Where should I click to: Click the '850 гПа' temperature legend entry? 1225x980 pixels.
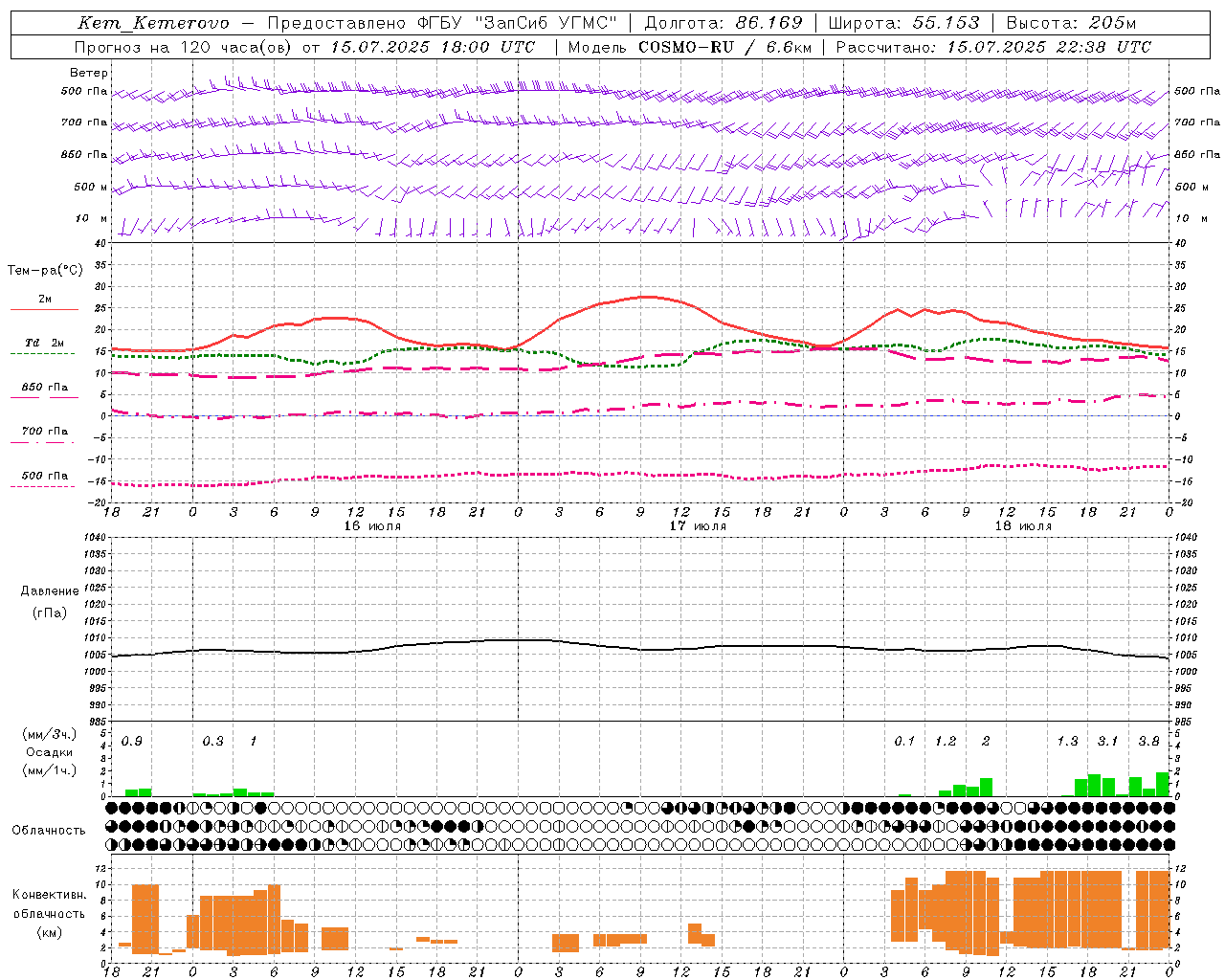pyautogui.click(x=45, y=388)
